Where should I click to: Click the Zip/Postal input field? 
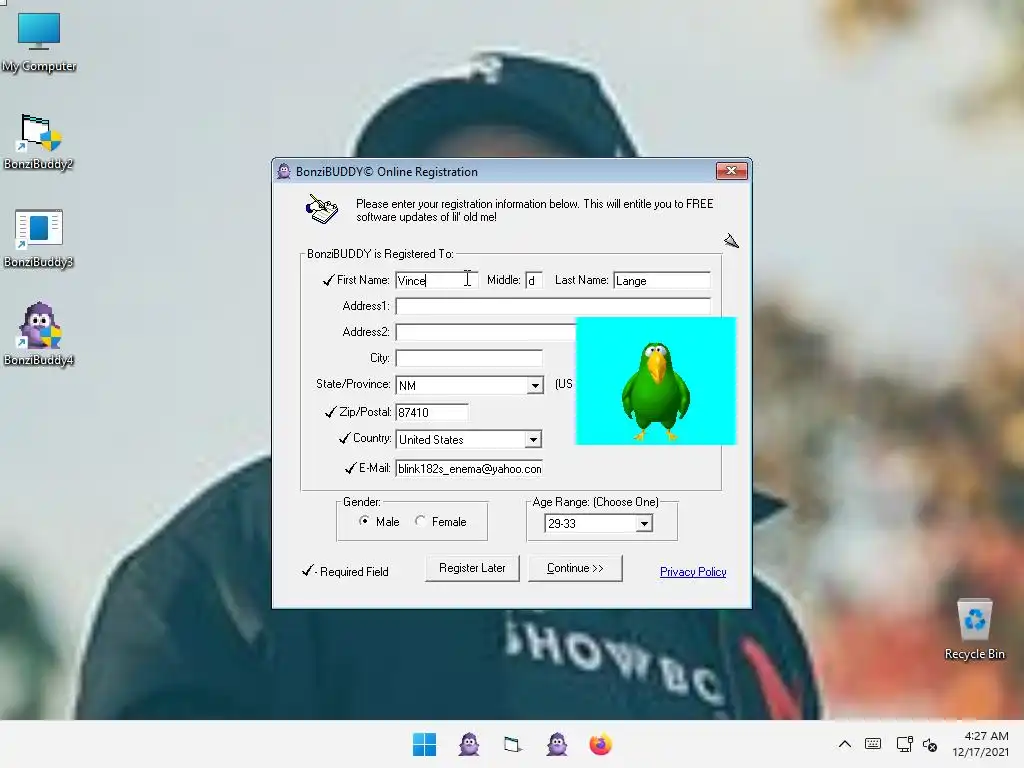tap(432, 412)
